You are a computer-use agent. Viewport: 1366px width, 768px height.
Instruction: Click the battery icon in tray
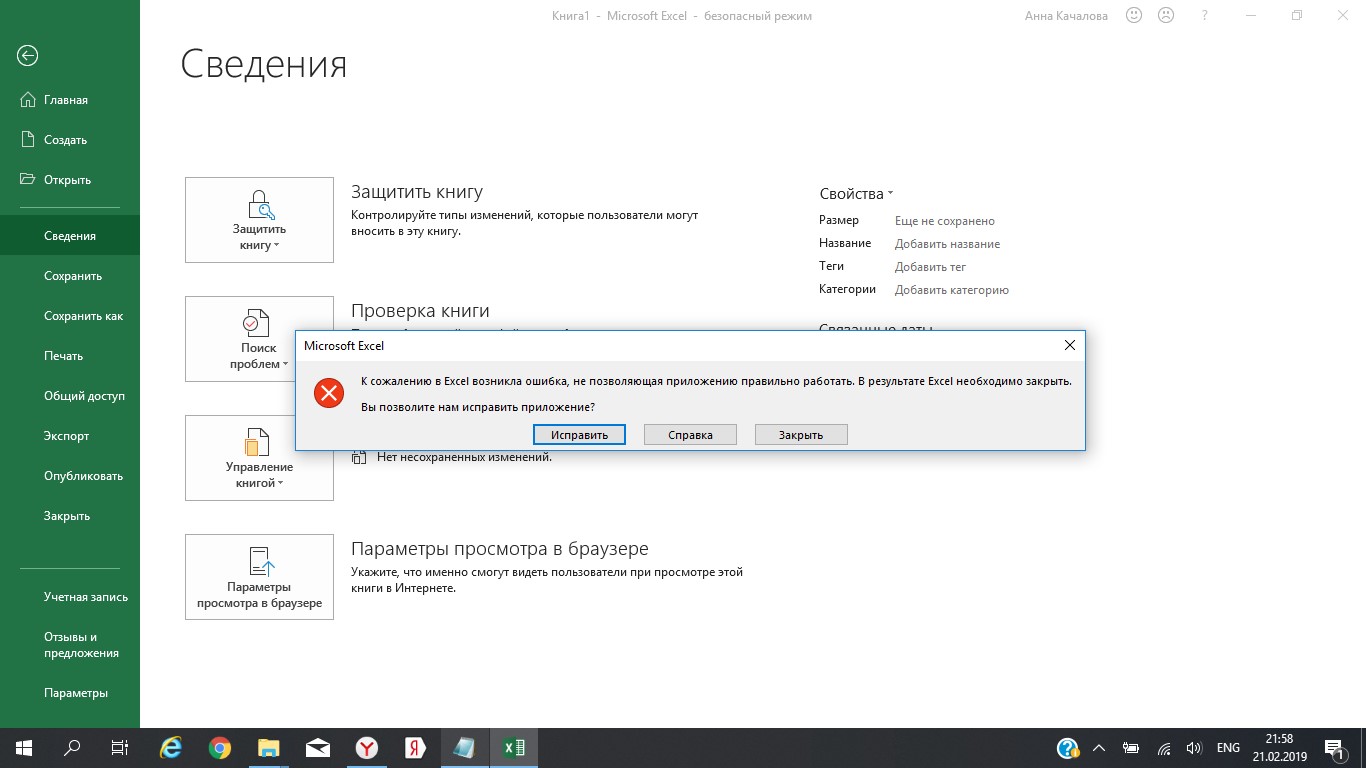[1131, 748]
